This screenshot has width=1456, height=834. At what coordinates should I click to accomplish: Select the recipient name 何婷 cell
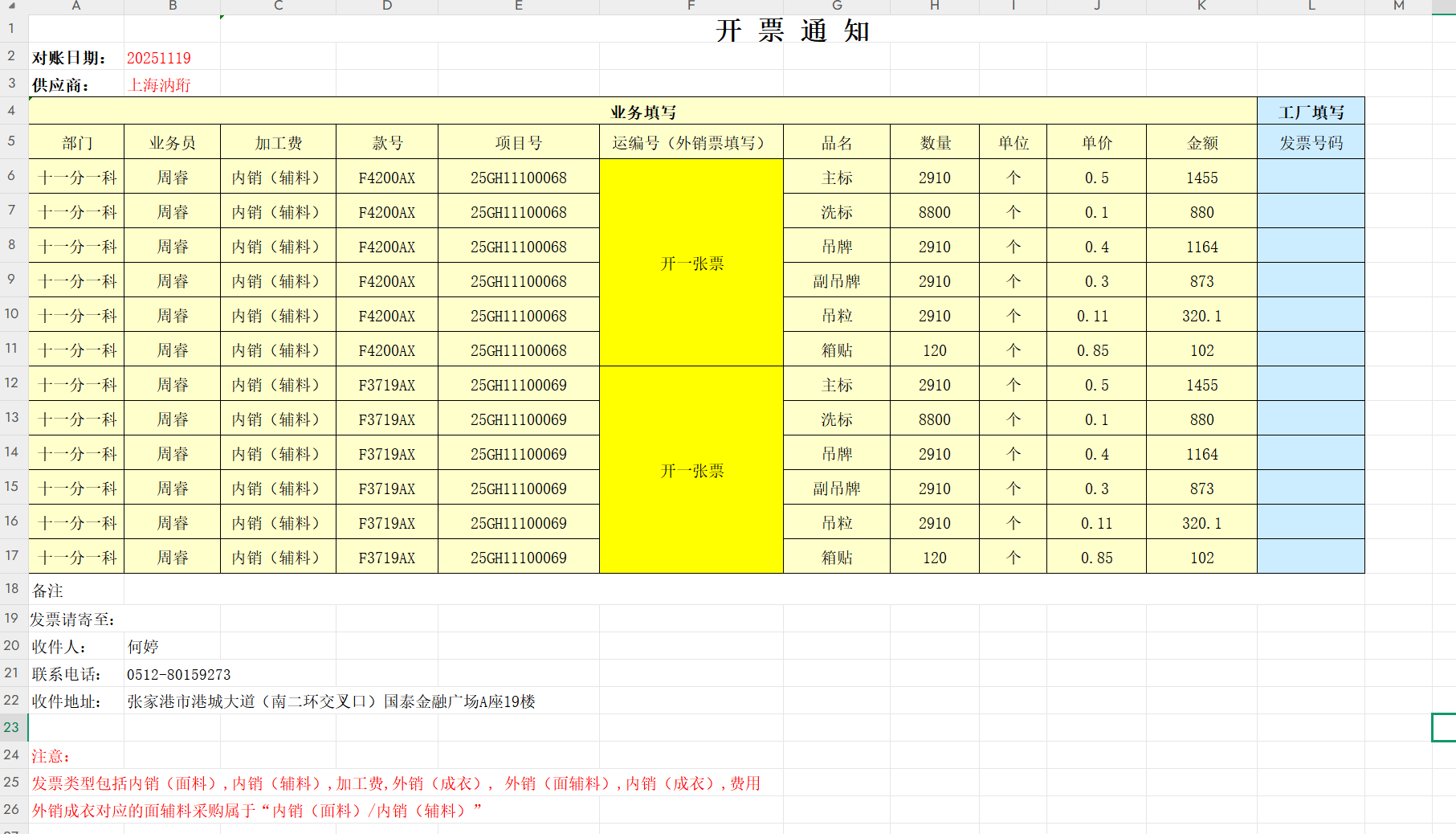click(143, 647)
